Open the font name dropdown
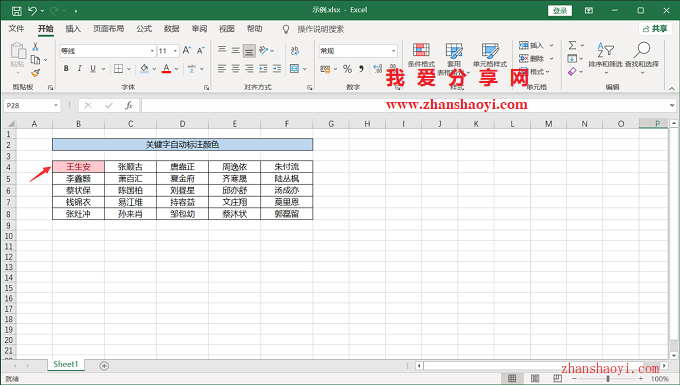This screenshot has height=385, width=680. pyautogui.click(x=152, y=51)
